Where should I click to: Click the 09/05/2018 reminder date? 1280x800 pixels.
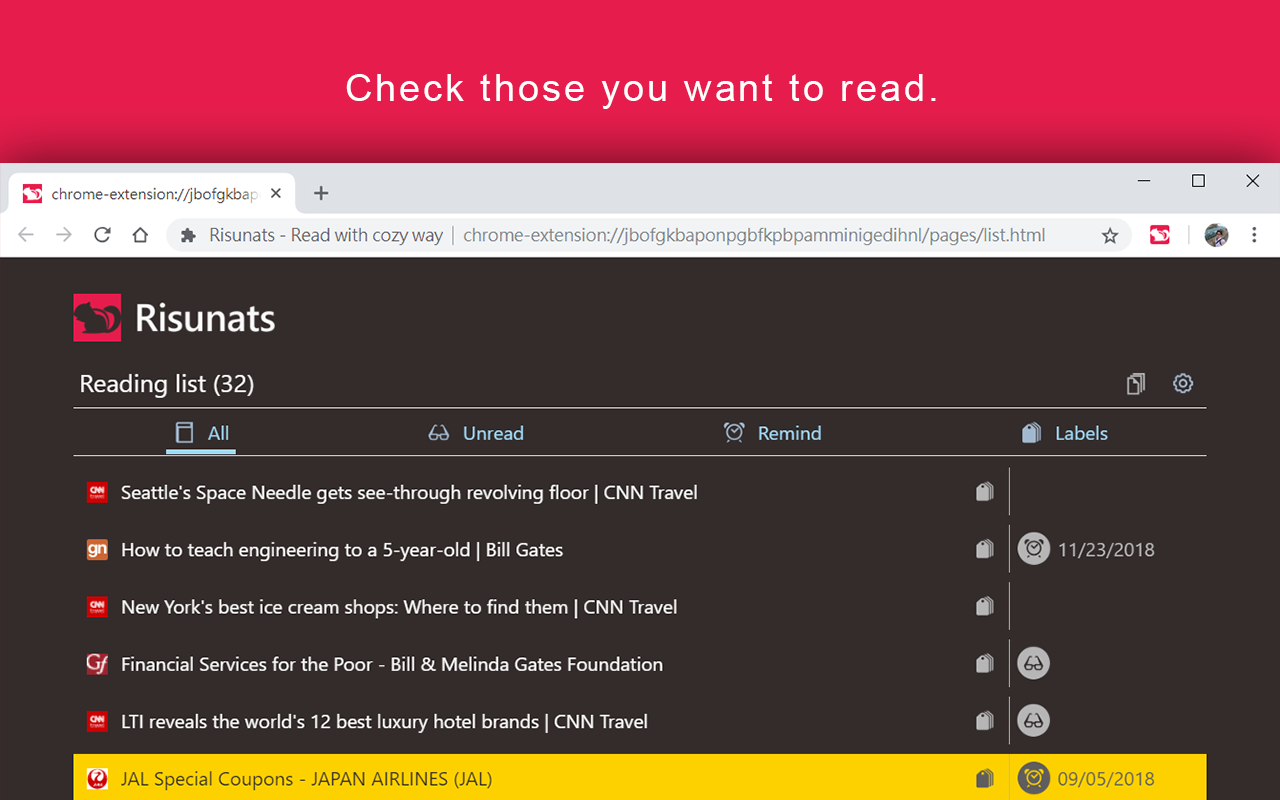pyautogui.click(x=1106, y=778)
